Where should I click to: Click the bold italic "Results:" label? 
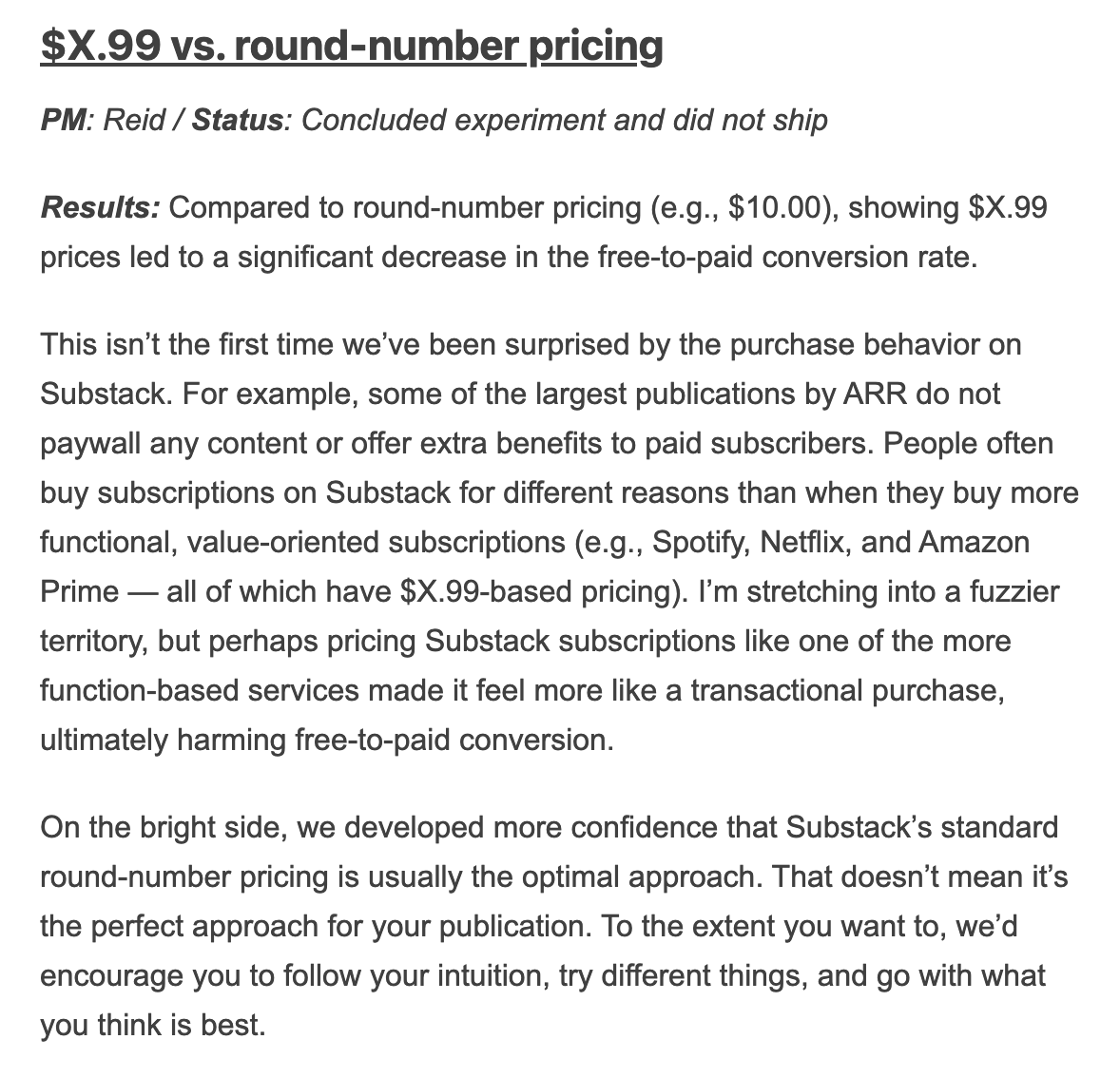coord(100,207)
